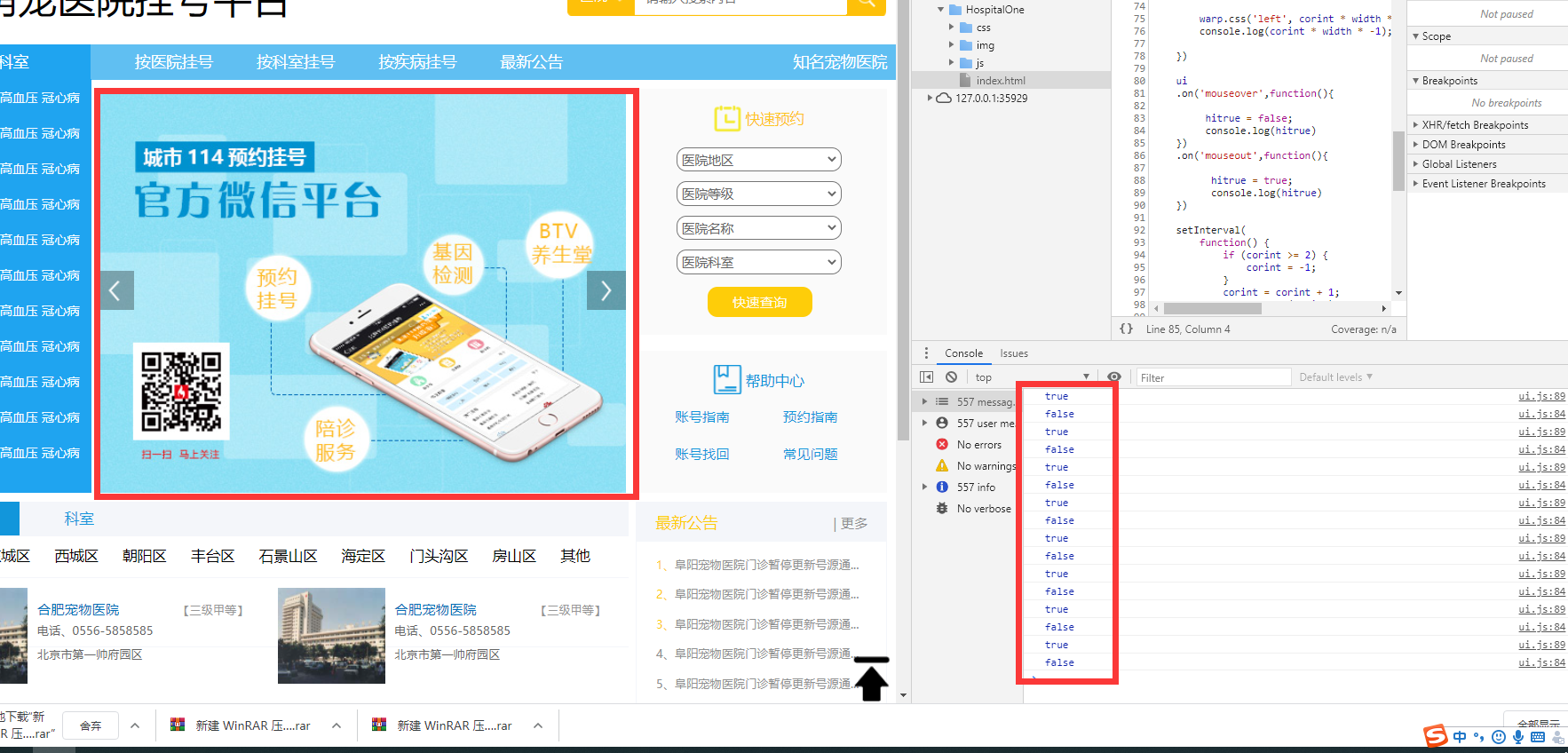The height and width of the screenshot is (753, 1568).
Task: Open the 医院地区 dropdown
Action: 759,160
